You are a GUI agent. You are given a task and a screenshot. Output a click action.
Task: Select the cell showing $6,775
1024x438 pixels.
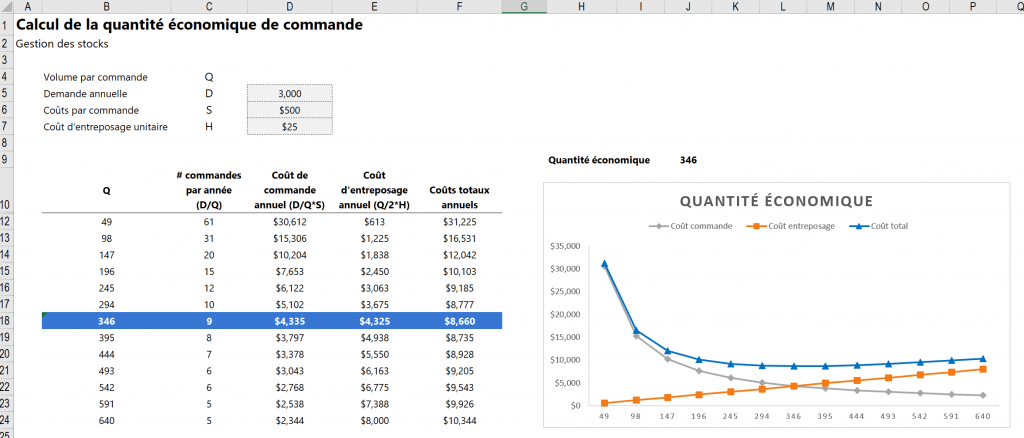(374, 387)
